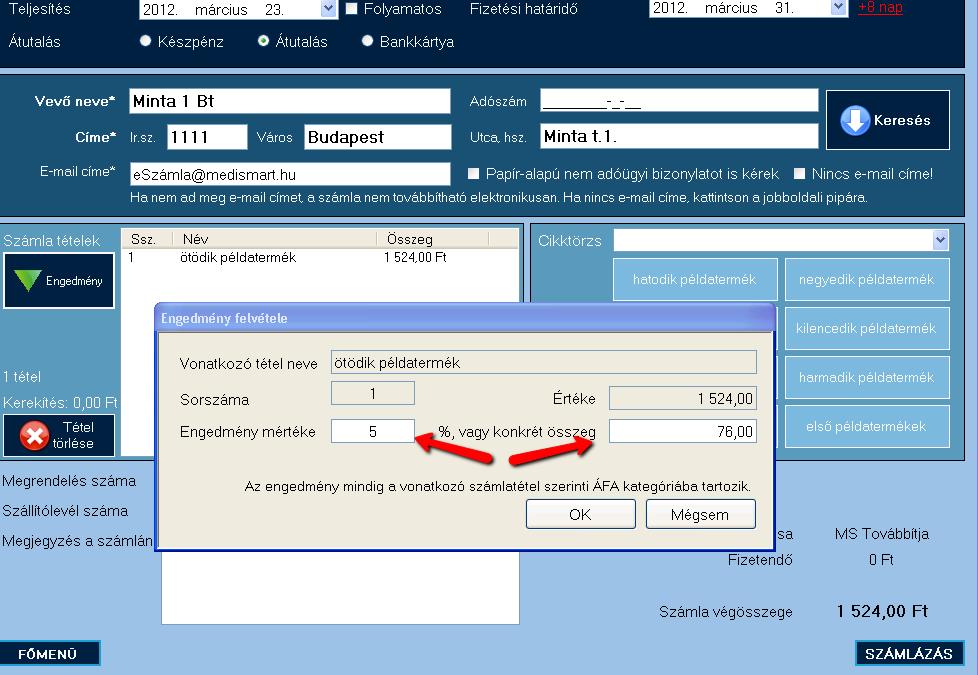Screen dimensions: 978x675
Task: Click the 1 tétel count label
Action: (22, 377)
